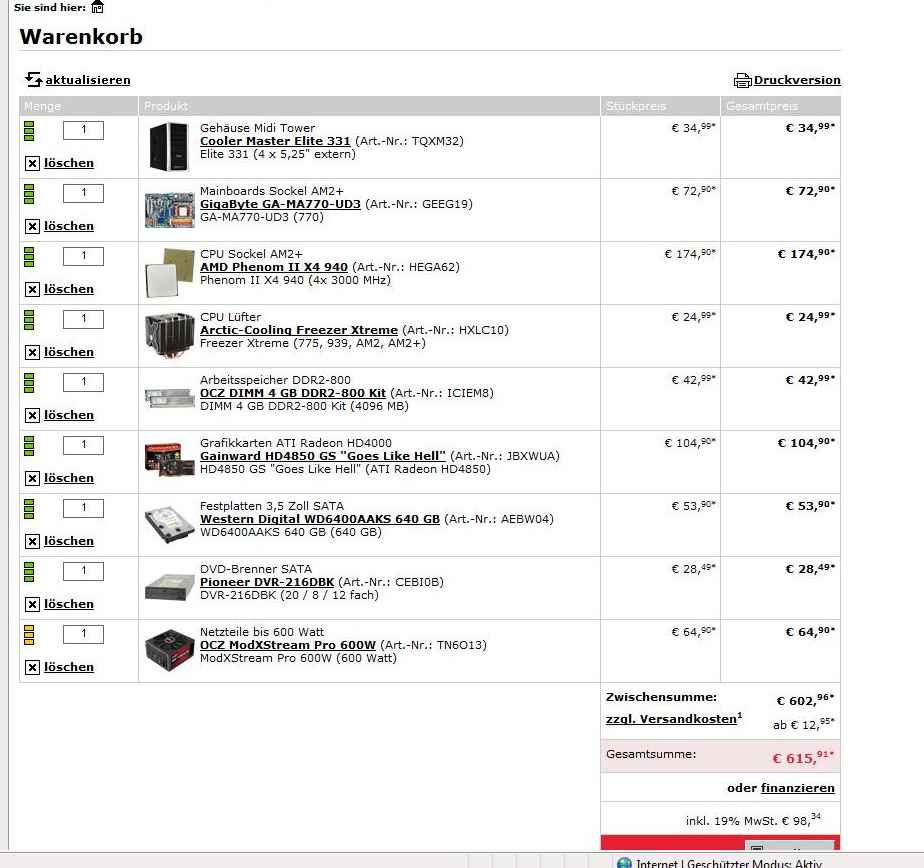Click green availability indicator for Gainward graphics card
The width and height of the screenshot is (924, 868).
tap(29, 446)
